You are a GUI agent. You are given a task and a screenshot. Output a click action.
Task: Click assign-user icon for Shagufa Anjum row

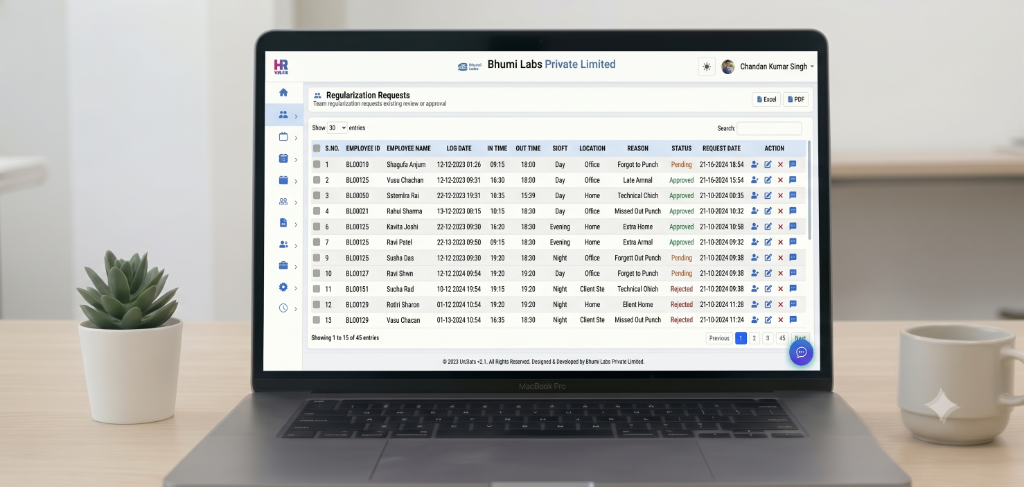pos(754,165)
